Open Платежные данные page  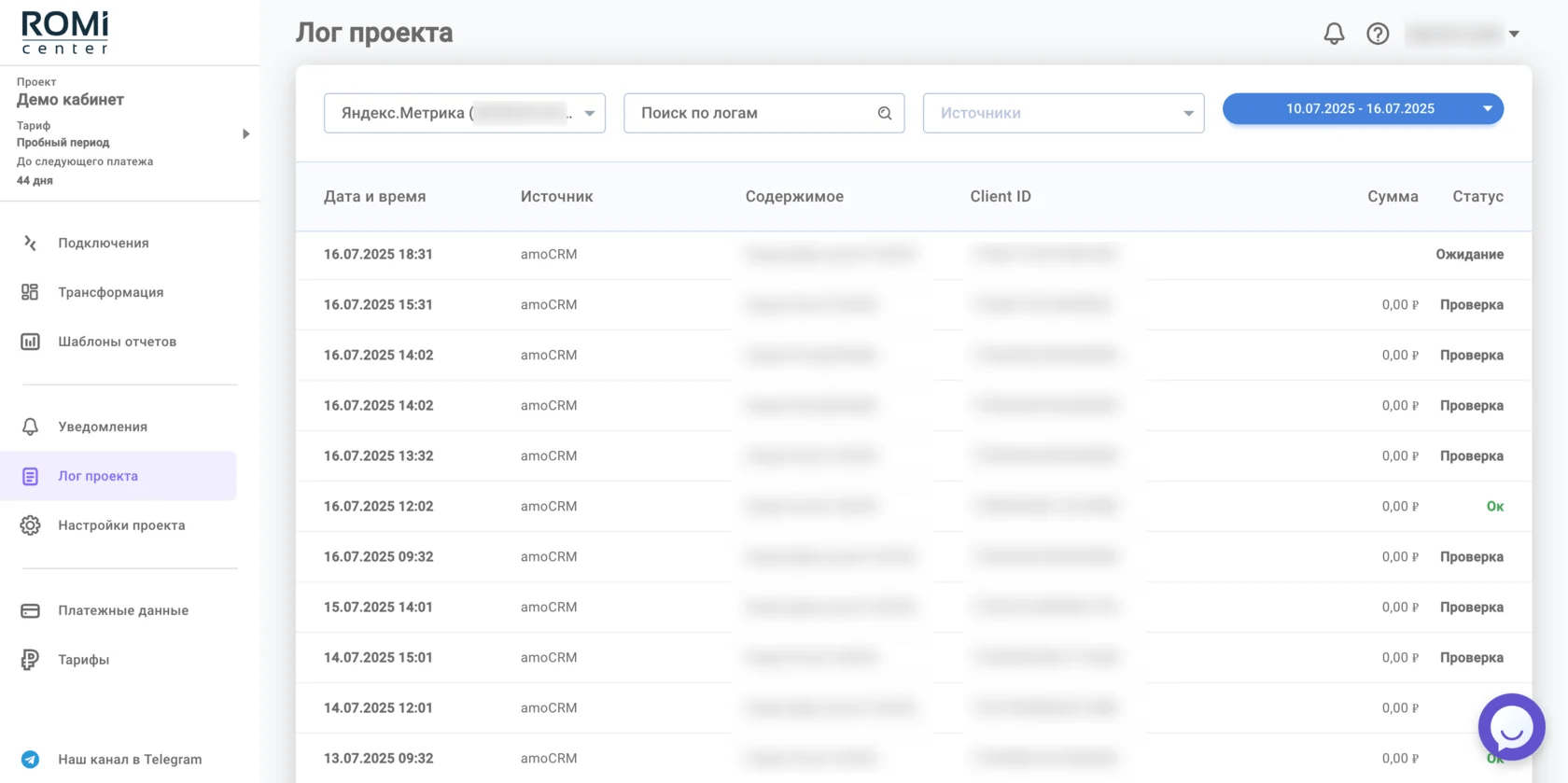(x=123, y=610)
